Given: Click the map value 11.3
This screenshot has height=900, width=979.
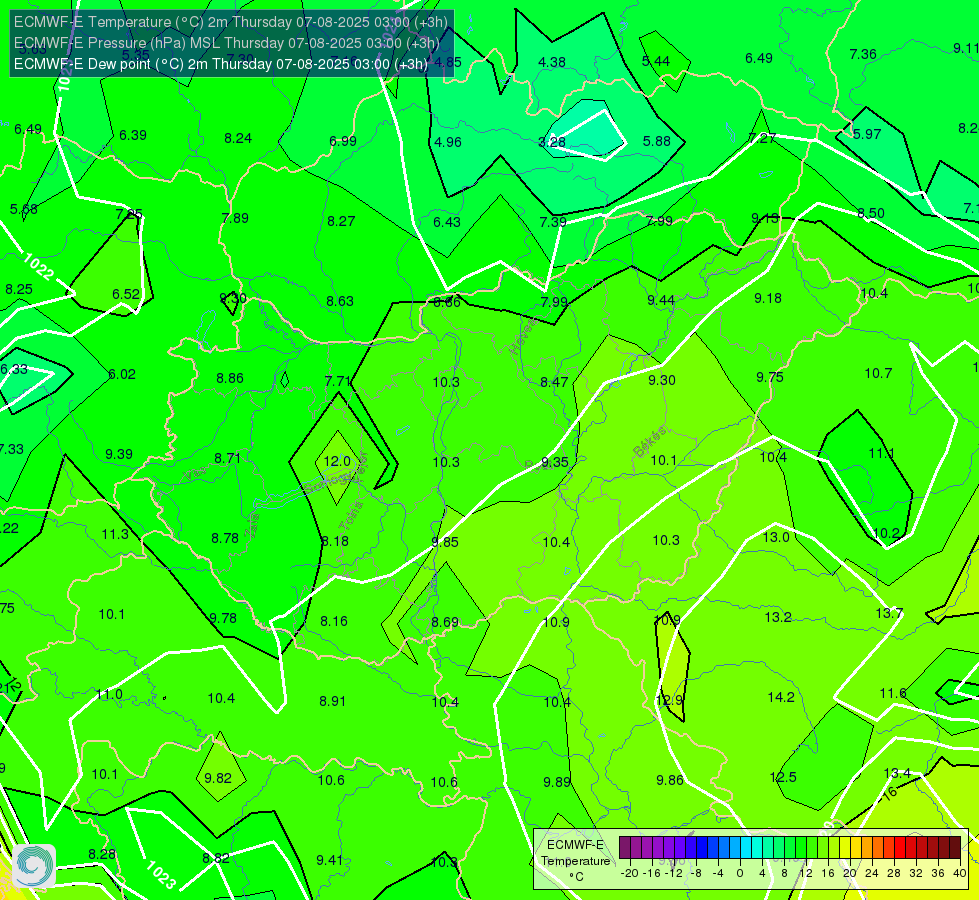Looking at the screenshot, I should 115,535.
